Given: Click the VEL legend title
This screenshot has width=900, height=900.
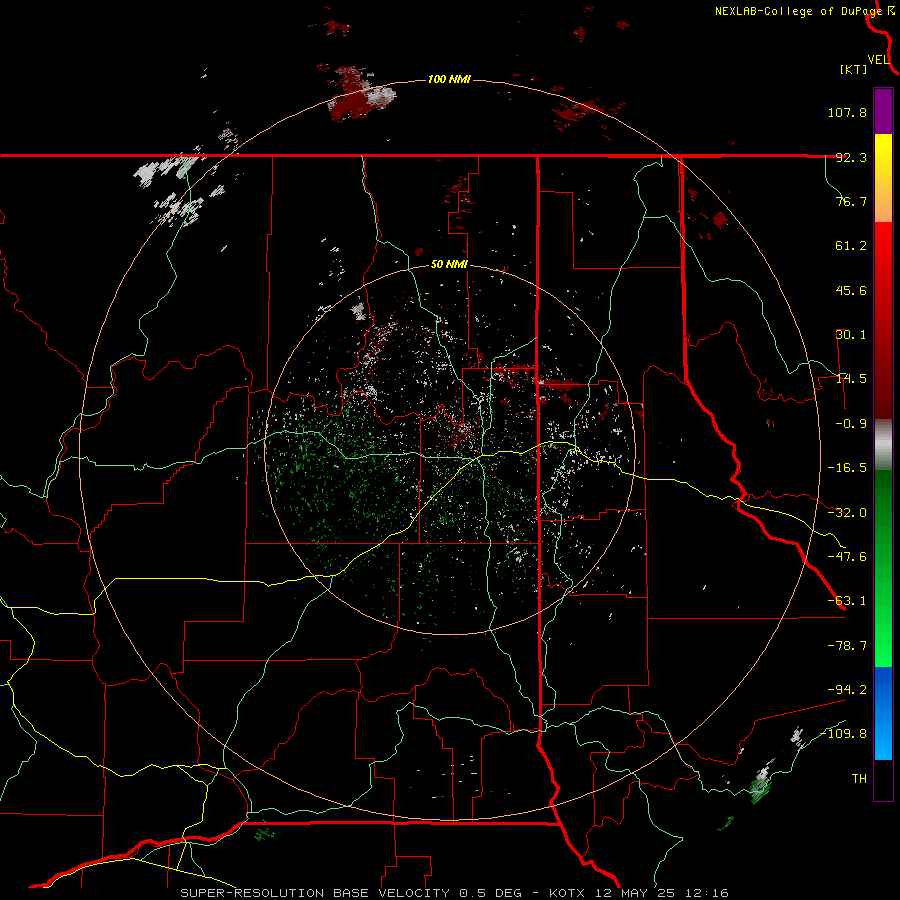Looking at the screenshot, I should point(878,60).
